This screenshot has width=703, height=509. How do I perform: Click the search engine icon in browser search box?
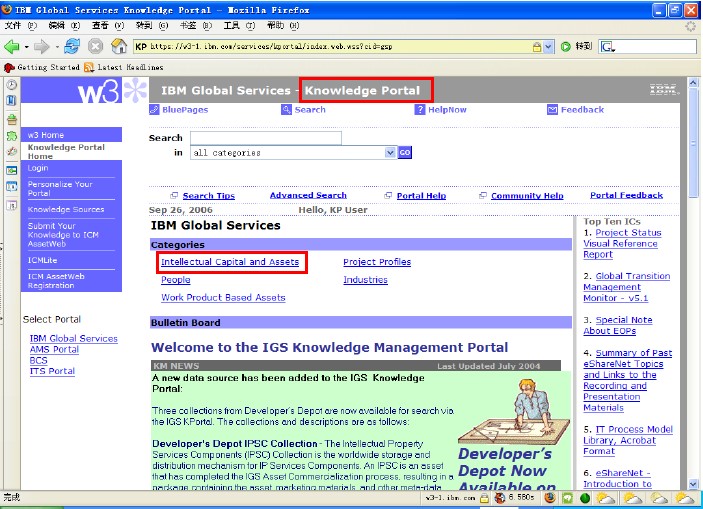point(608,47)
